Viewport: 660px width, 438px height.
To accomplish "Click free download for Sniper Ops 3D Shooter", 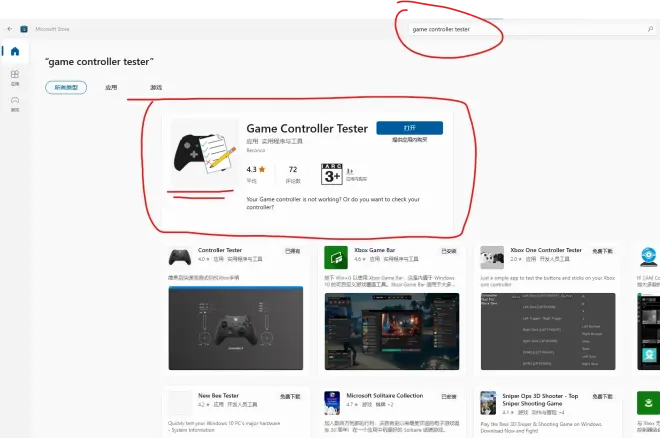I will pos(602,397).
